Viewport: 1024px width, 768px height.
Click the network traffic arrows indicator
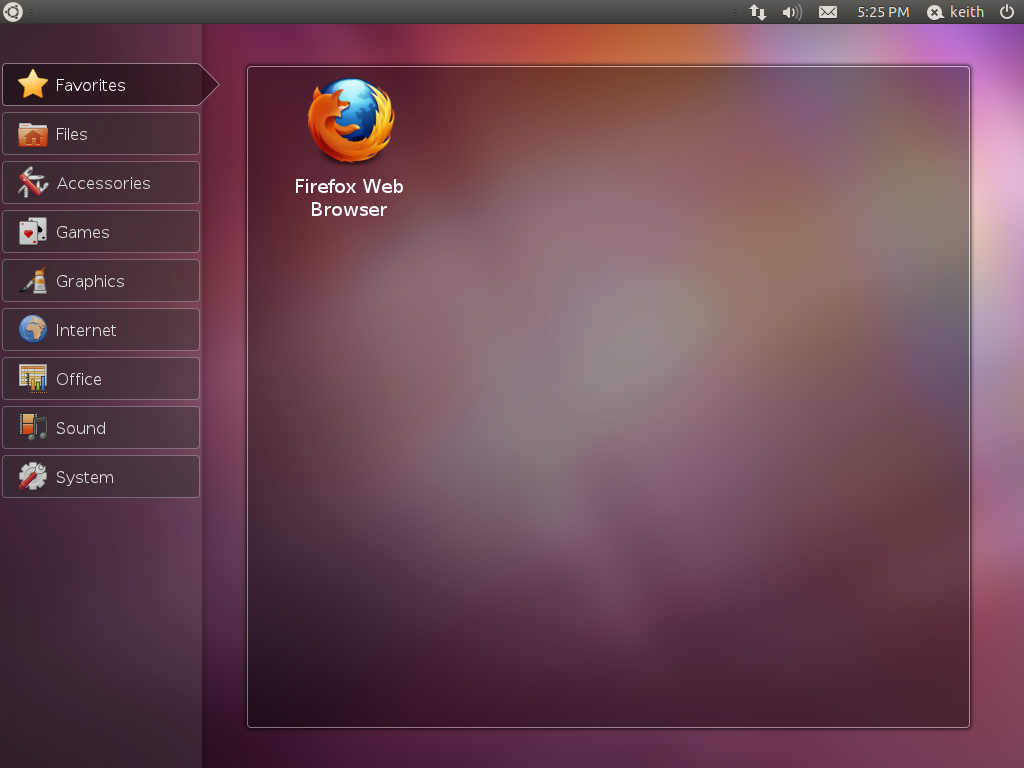[757, 12]
